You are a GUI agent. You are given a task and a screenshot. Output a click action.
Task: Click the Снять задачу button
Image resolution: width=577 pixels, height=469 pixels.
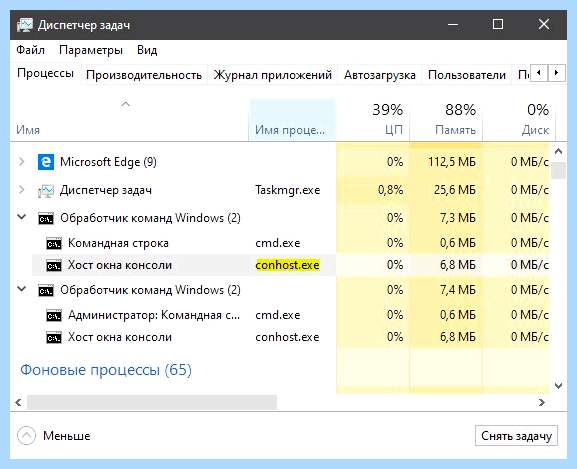tap(516, 436)
